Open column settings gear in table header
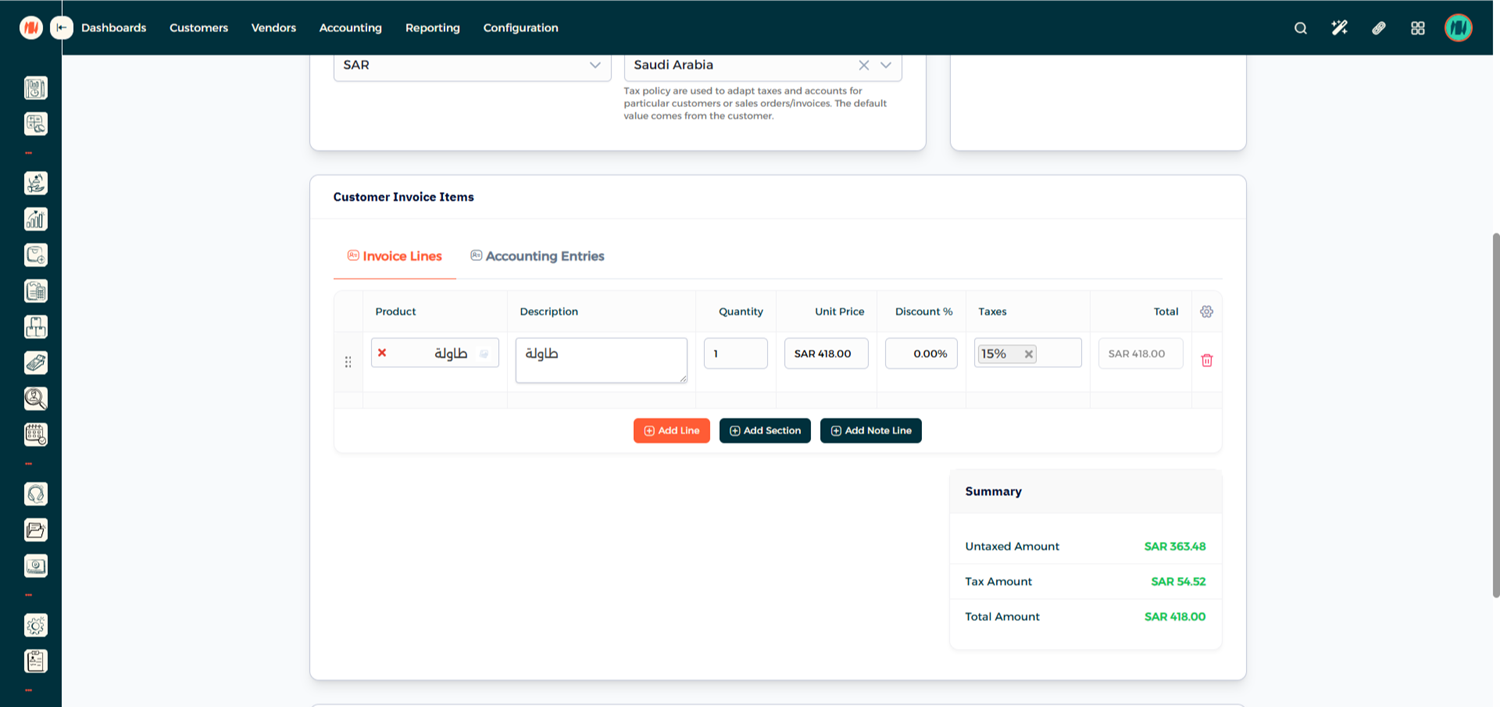1500x707 pixels. coord(1206,312)
